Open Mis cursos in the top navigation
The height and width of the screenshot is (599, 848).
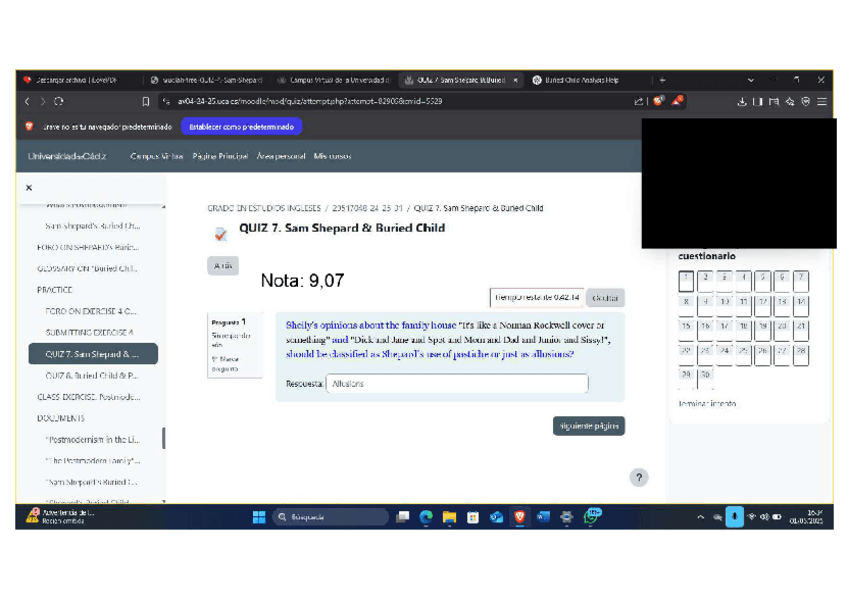pyautogui.click(x=332, y=156)
